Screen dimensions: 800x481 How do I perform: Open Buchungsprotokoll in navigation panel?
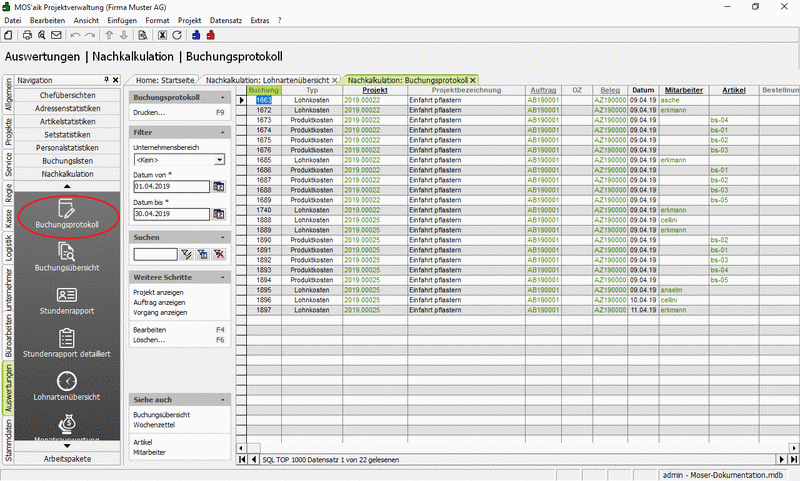pyautogui.click(x=67, y=214)
